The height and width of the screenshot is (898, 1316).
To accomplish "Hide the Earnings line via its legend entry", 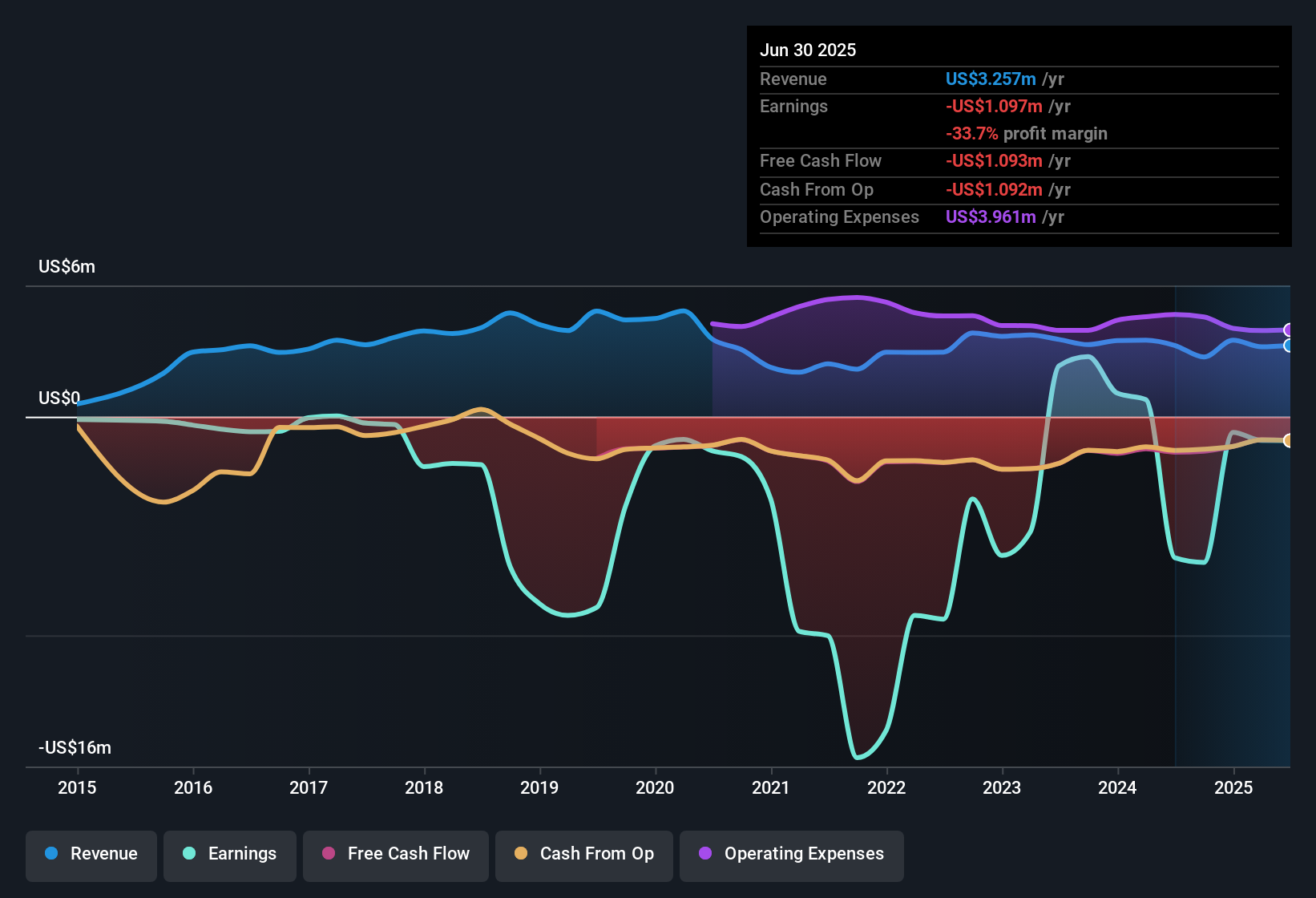I will point(229,854).
